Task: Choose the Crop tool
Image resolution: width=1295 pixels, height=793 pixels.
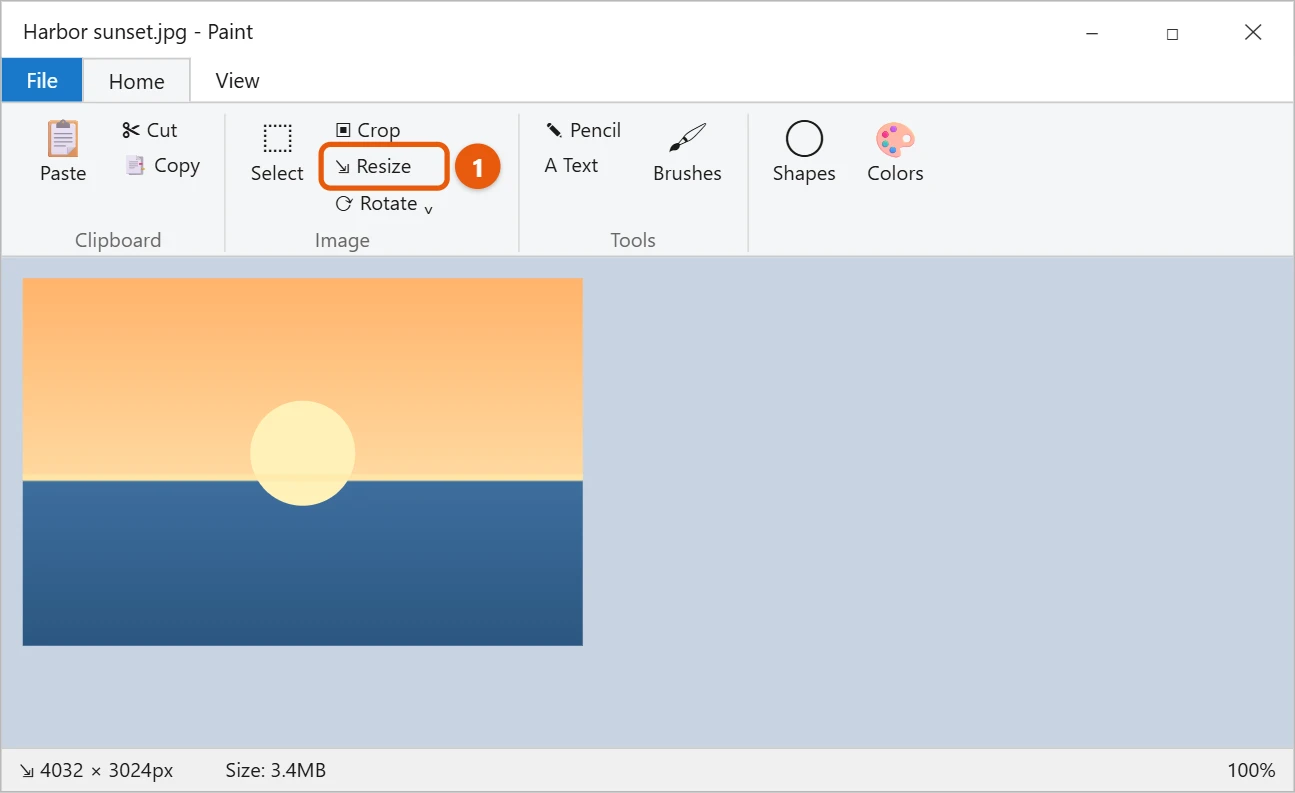Action: tap(367, 130)
